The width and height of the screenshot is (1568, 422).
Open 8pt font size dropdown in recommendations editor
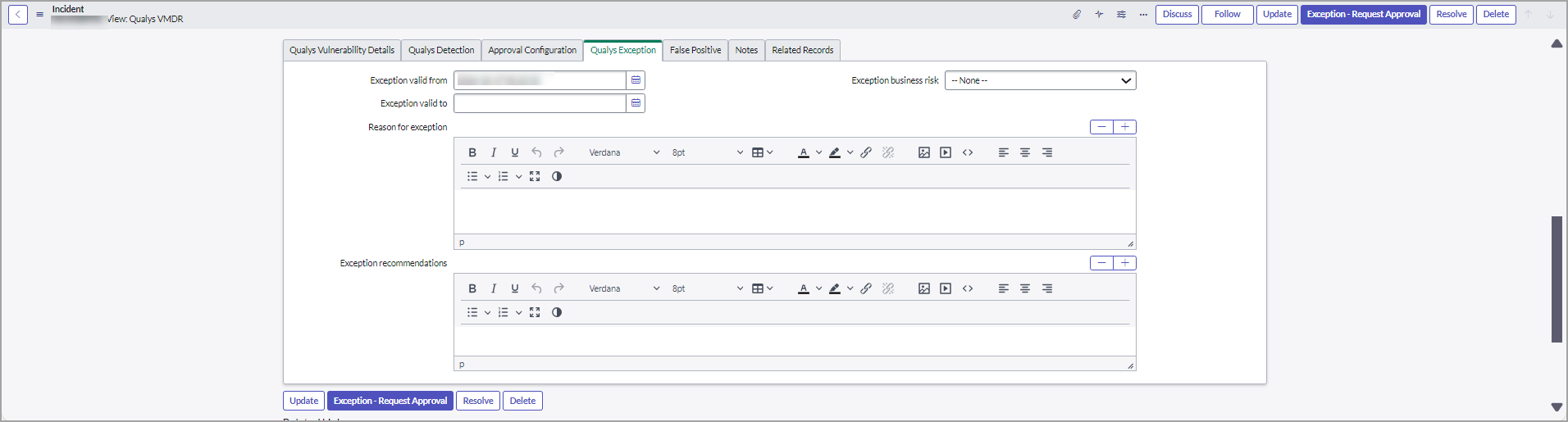point(707,288)
